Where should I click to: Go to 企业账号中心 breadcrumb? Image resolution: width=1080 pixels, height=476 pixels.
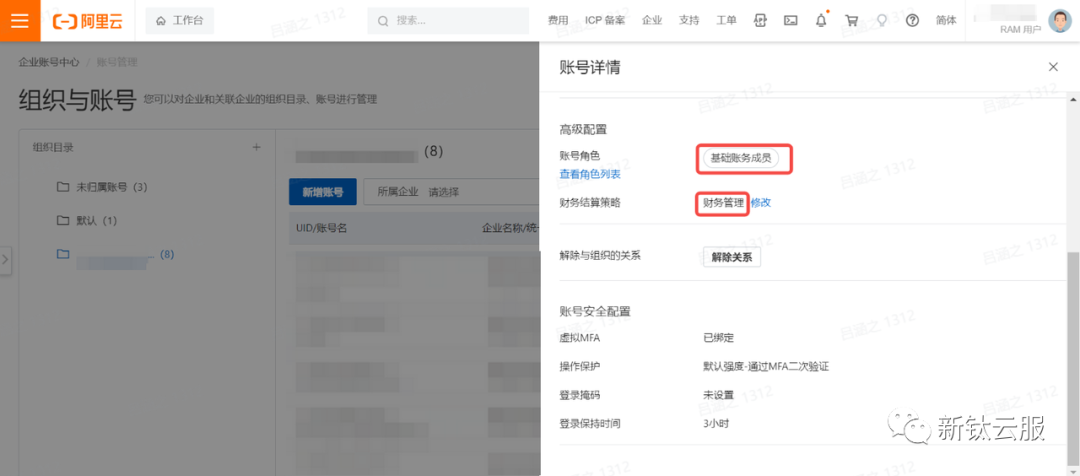pos(48,62)
